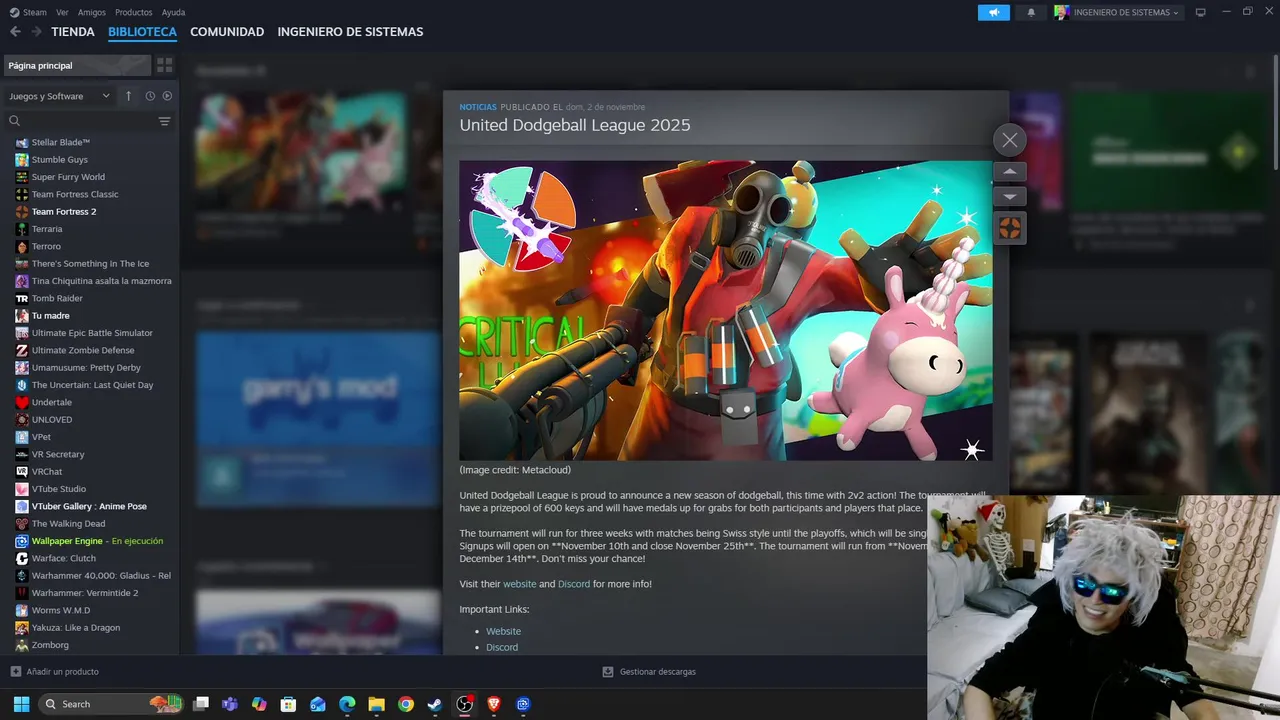Open the Steam menu
Image resolution: width=1280 pixels, height=720 pixels.
[x=28, y=12]
